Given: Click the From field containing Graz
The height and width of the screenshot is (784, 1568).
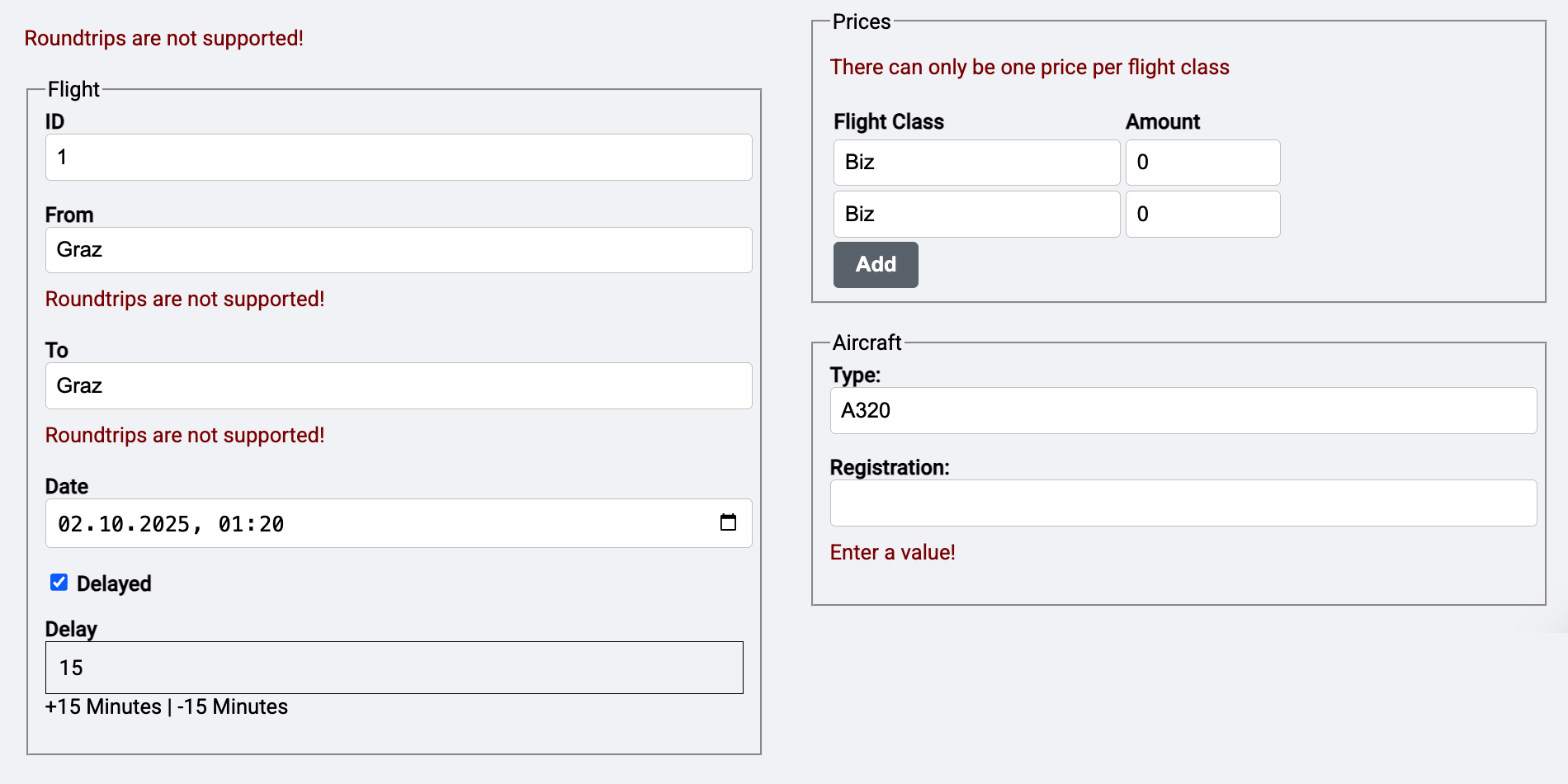Looking at the screenshot, I should (x=398, y=250).
